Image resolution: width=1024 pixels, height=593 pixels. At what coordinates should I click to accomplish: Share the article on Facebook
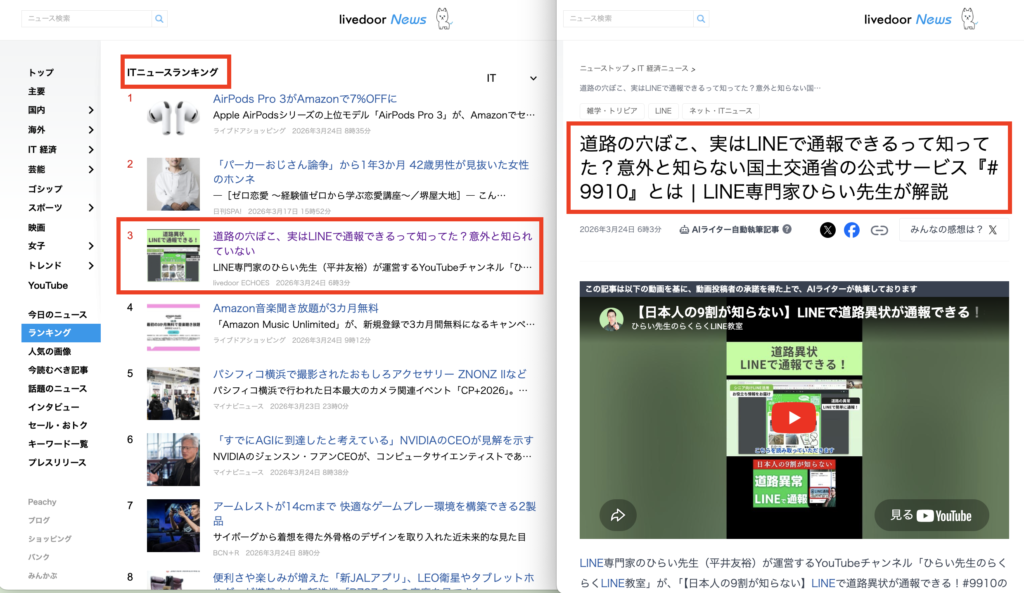click(852, 230)
